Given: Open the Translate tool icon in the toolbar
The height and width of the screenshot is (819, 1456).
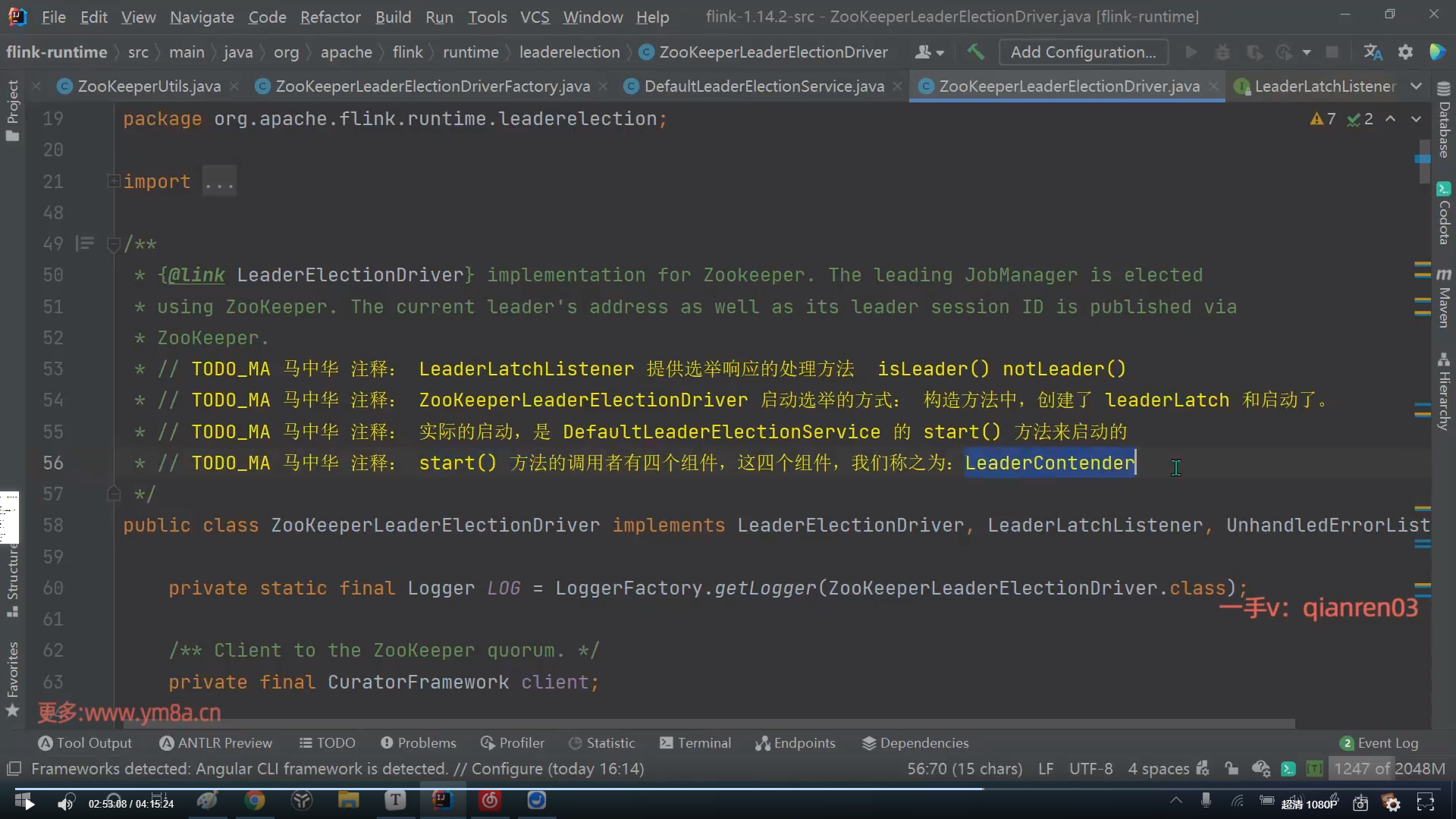Looking at the screenshot, I should 1373,52.
